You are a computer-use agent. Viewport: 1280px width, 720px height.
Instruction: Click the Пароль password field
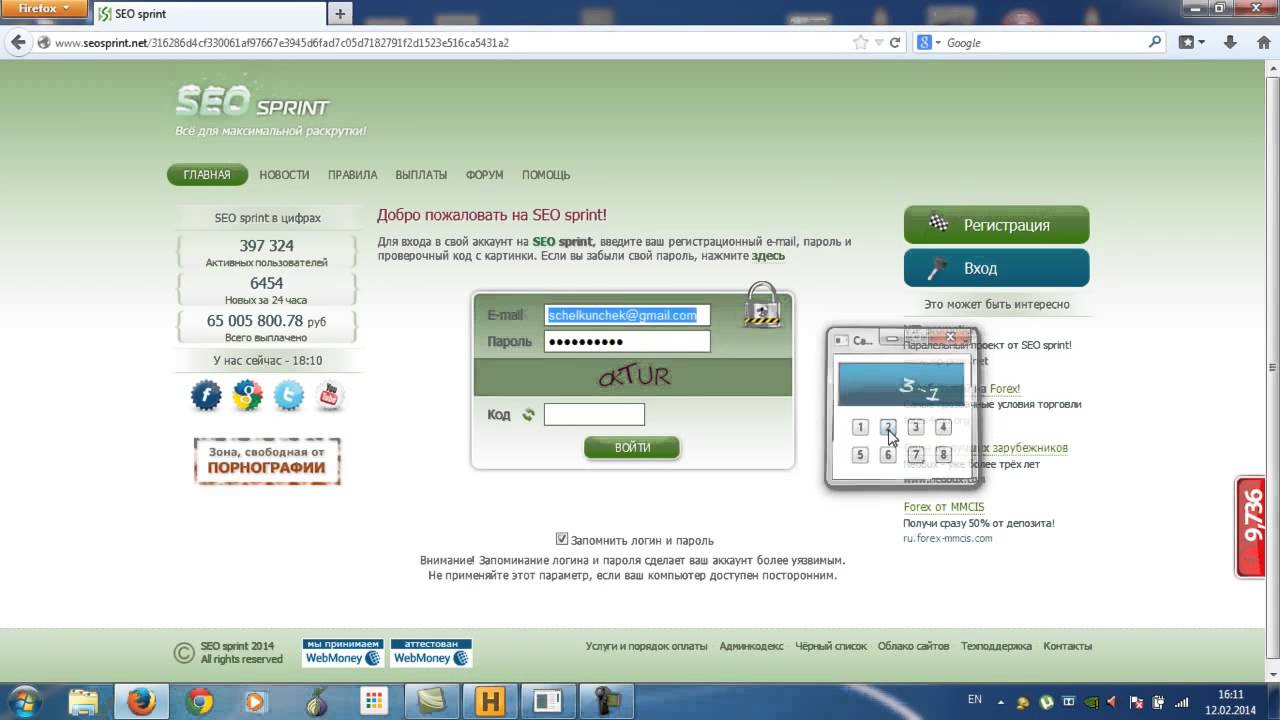627,342
